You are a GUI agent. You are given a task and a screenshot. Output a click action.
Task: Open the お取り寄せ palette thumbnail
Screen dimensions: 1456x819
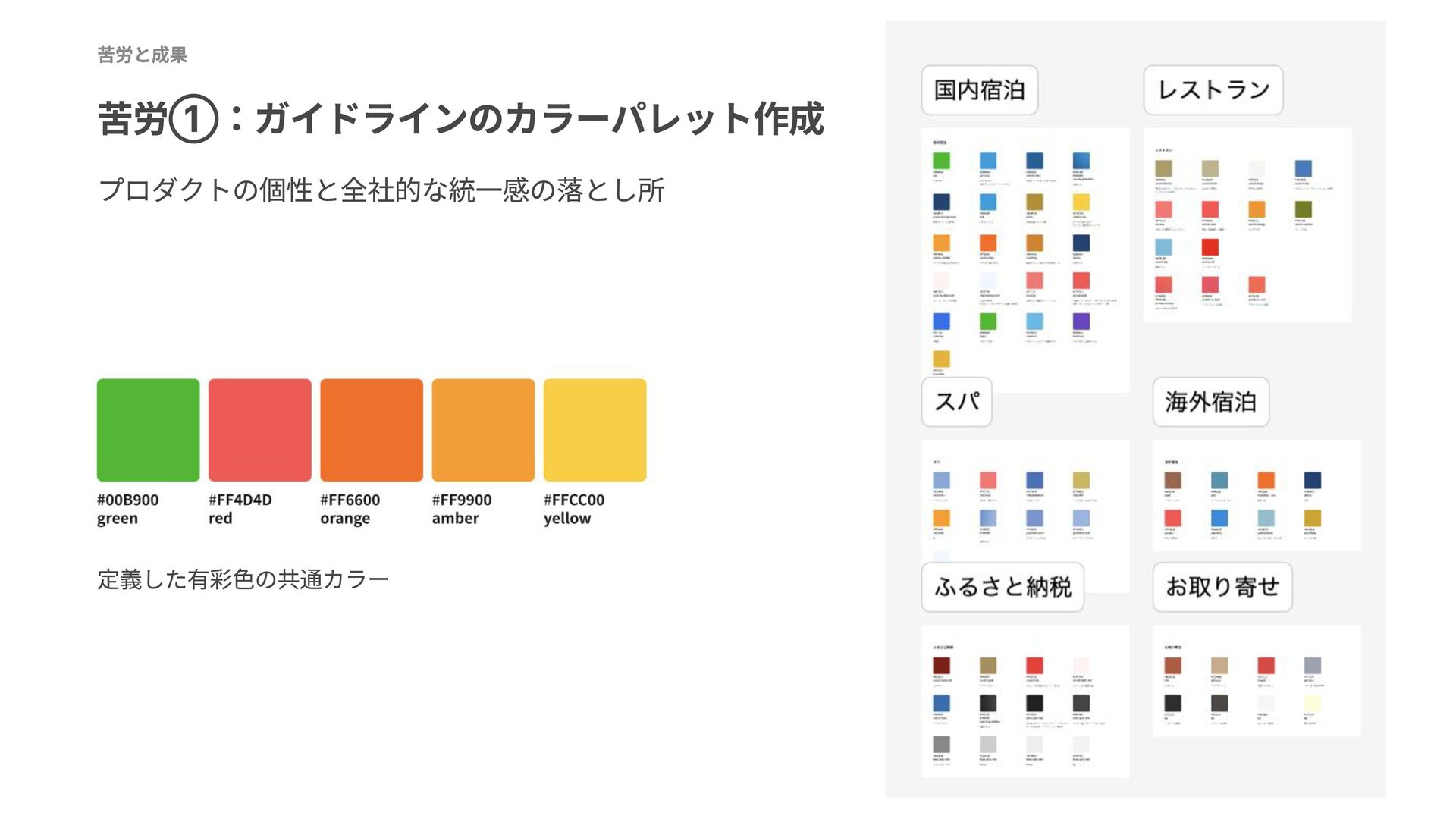click(x=1257, y=681)
